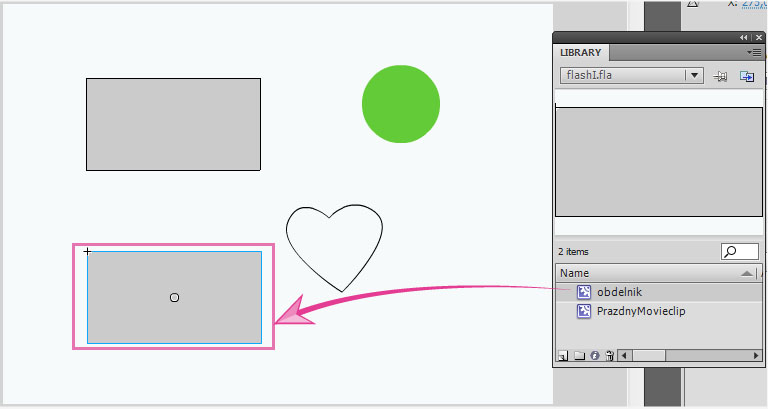Open symbol Properties info icon
Image resolution: width=768 pixels, height=409 pixels.
[x=594, y=355]
